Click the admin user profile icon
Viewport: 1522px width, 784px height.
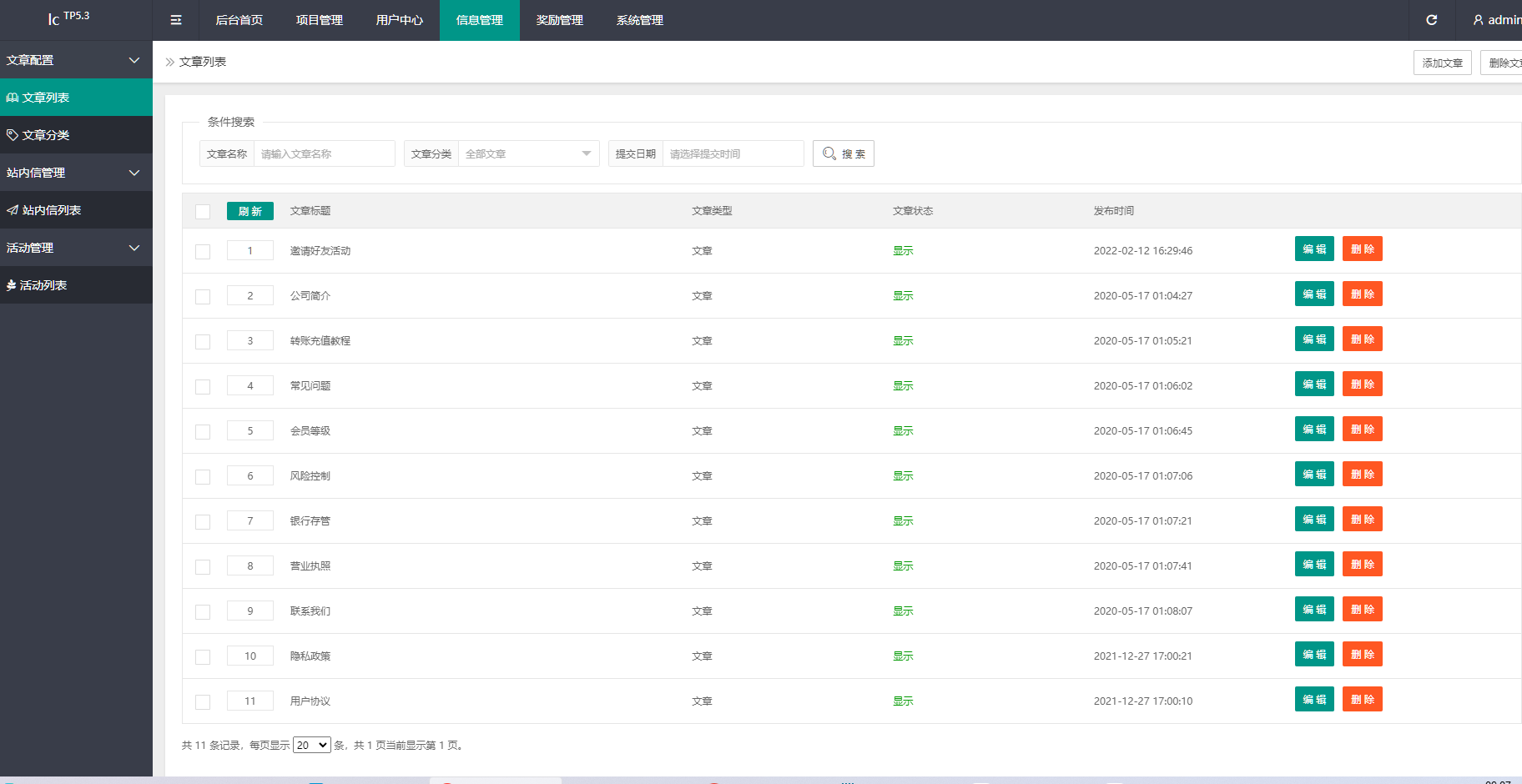tap(1478, 20)
